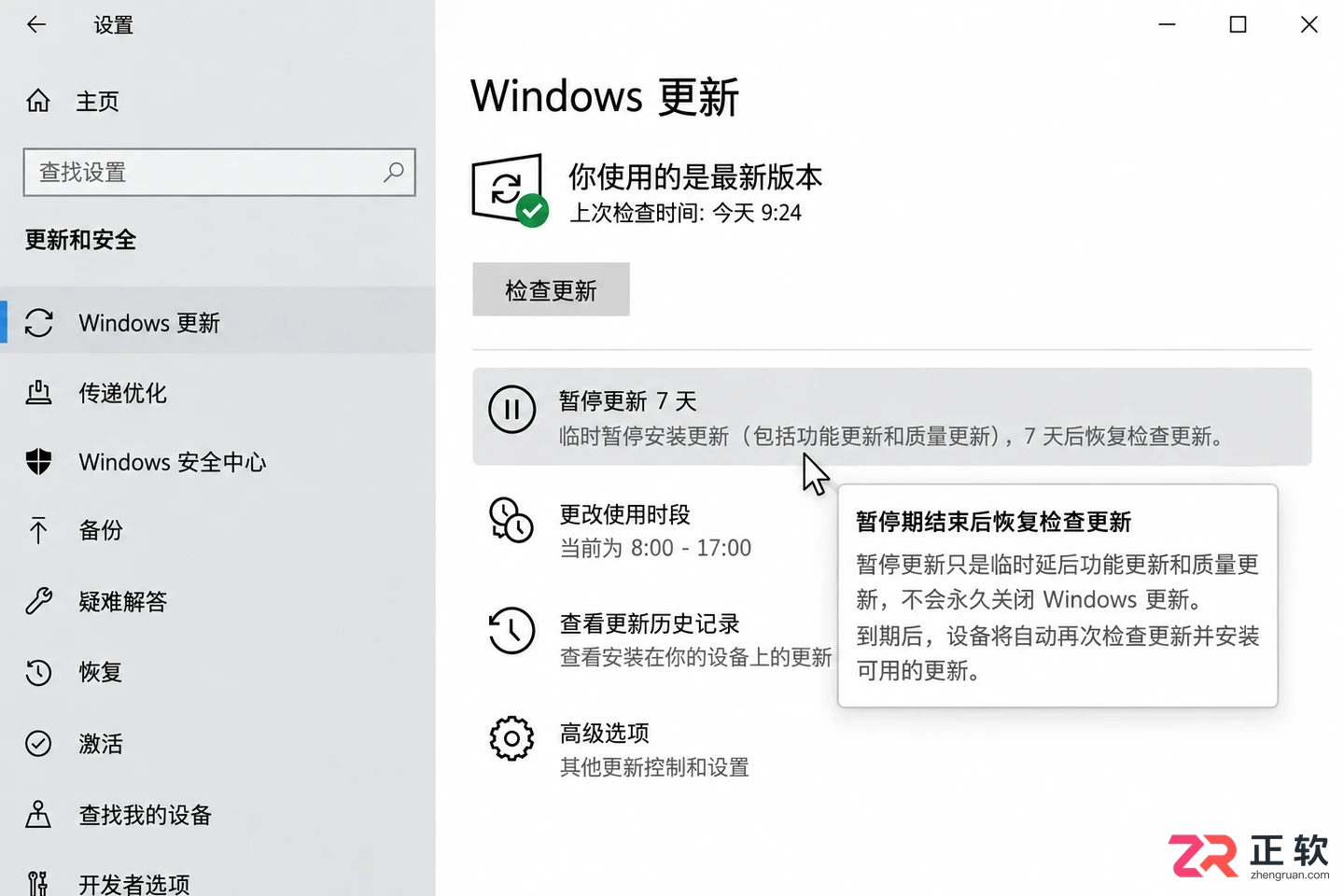
Task: Click 你使用的是最新版本 status text
Action: 695,176
